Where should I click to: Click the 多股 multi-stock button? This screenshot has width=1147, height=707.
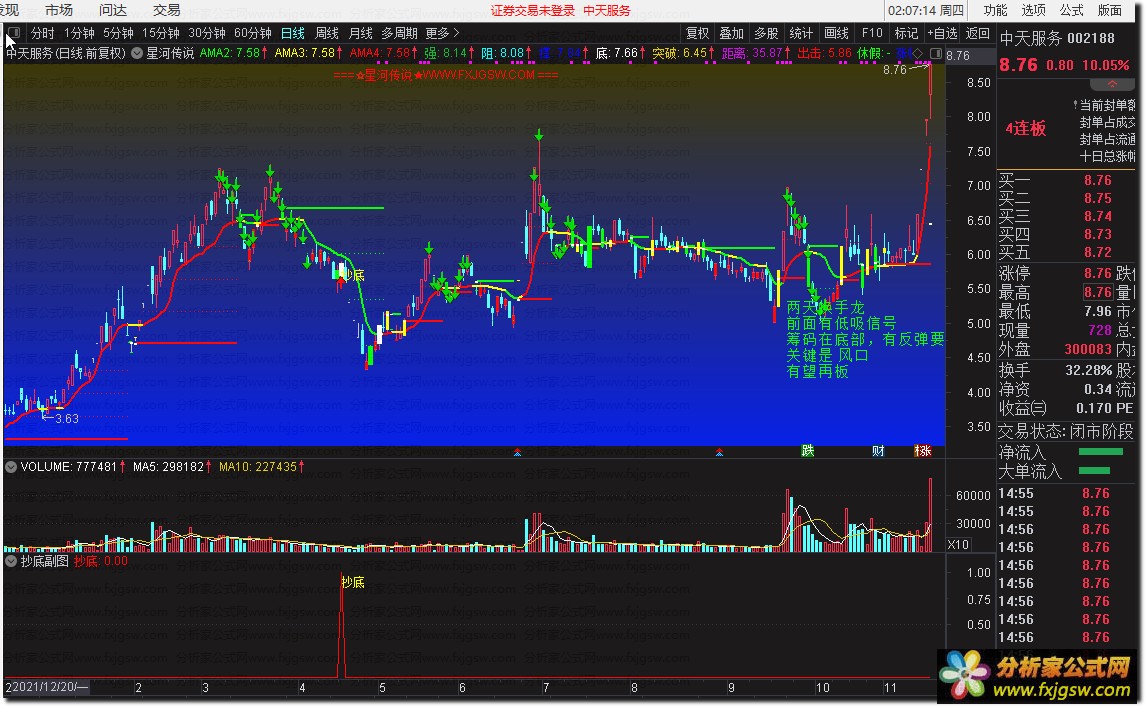(766, 33)
